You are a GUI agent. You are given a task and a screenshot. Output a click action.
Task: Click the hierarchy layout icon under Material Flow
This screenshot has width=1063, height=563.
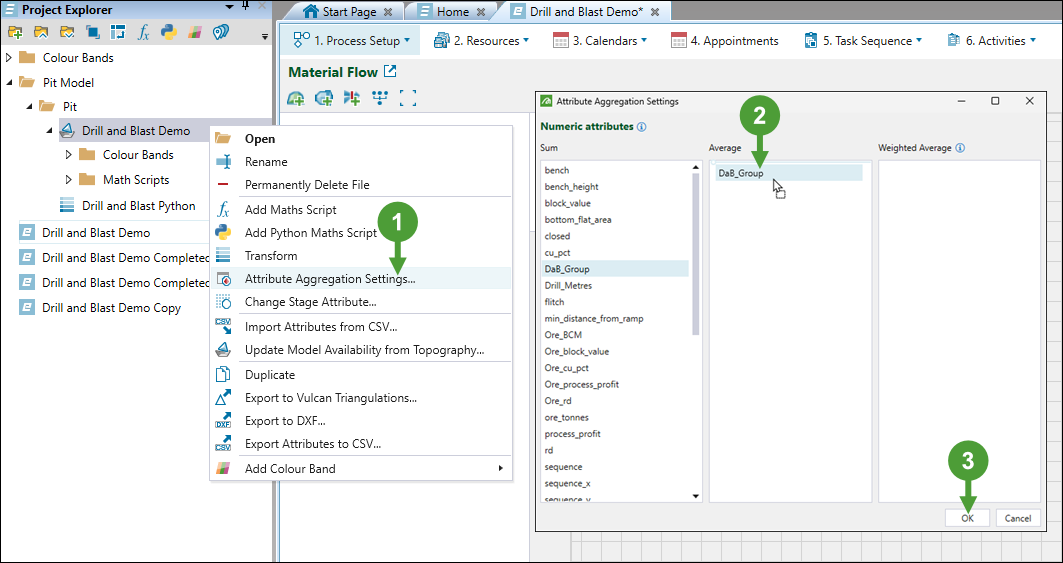pos(379,98)
